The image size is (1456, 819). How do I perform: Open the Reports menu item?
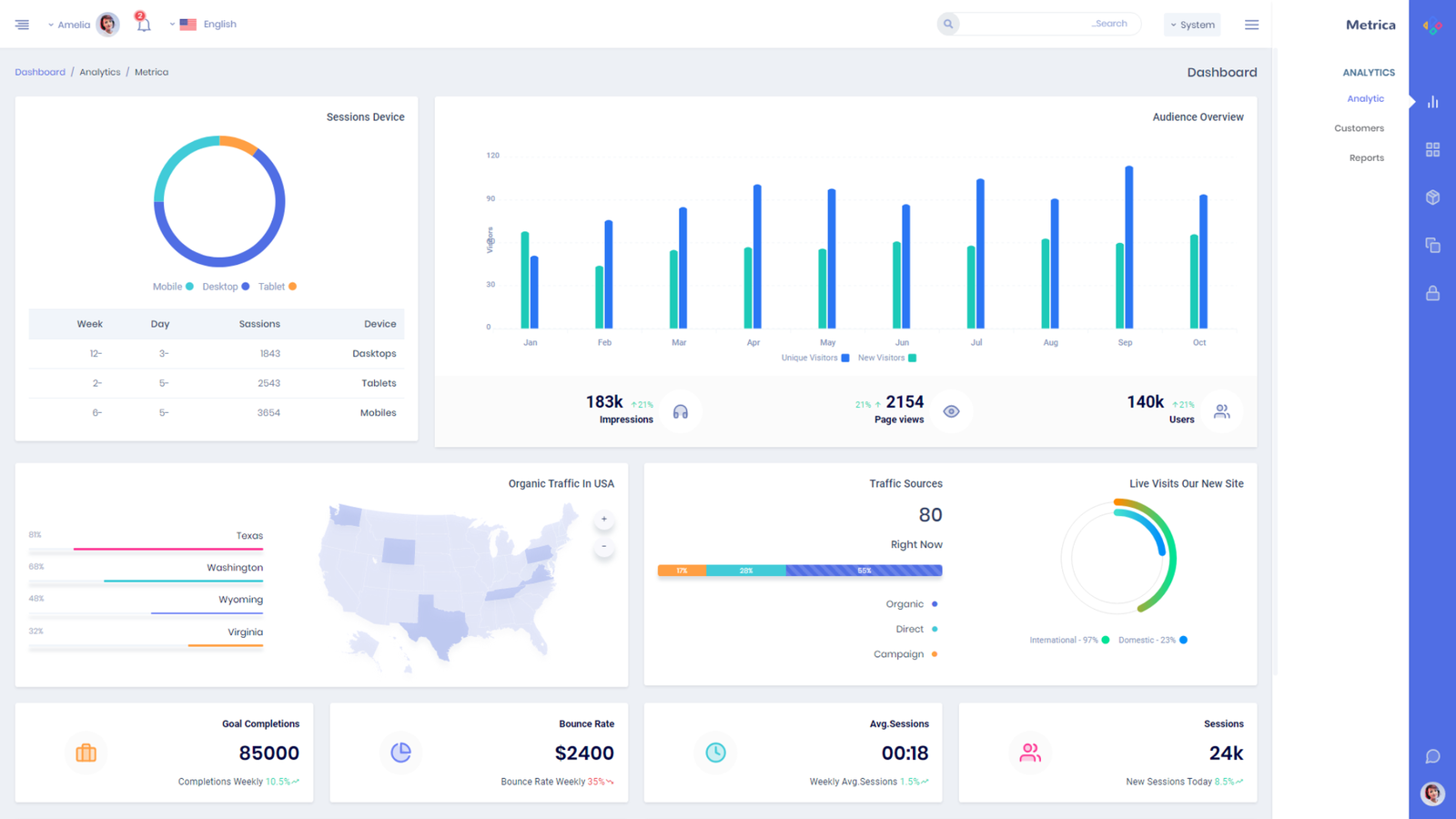pos(1366,157)
